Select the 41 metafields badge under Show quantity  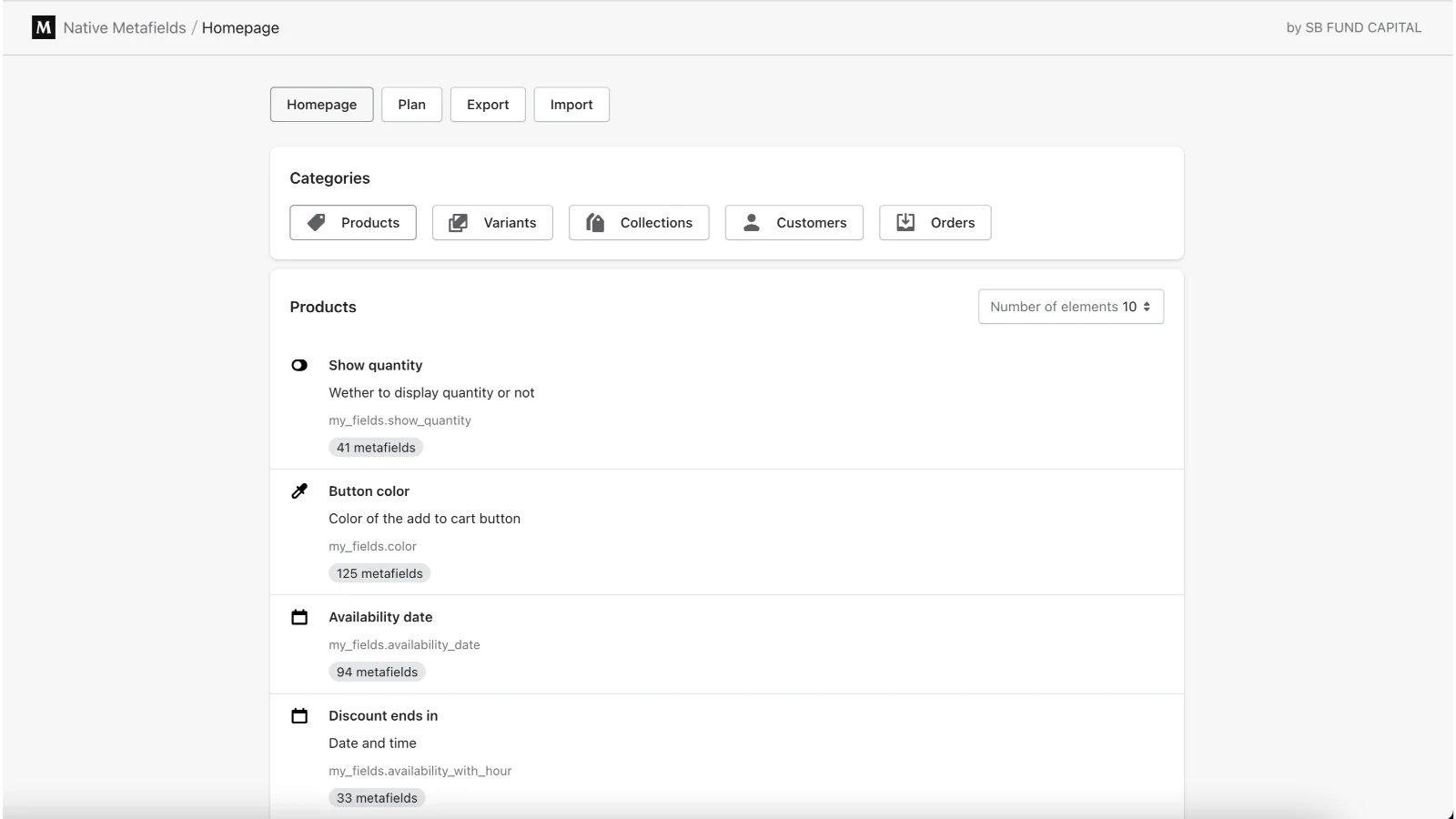coord(376,447)
